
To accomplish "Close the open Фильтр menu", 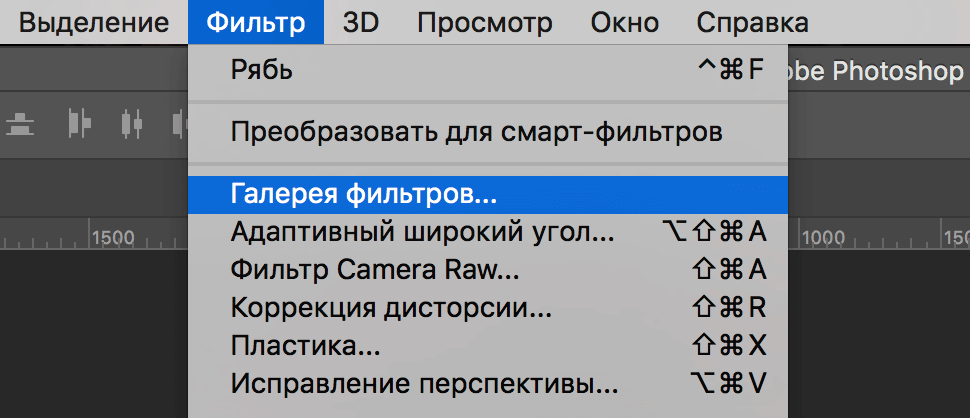I will pyautogui.click(x=255, y=22).
